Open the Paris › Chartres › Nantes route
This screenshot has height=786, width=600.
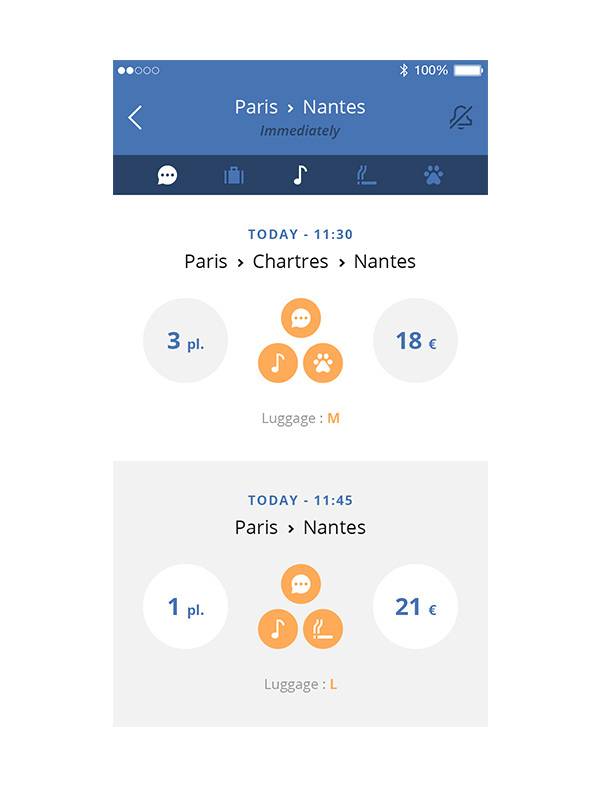click(300, 262)
